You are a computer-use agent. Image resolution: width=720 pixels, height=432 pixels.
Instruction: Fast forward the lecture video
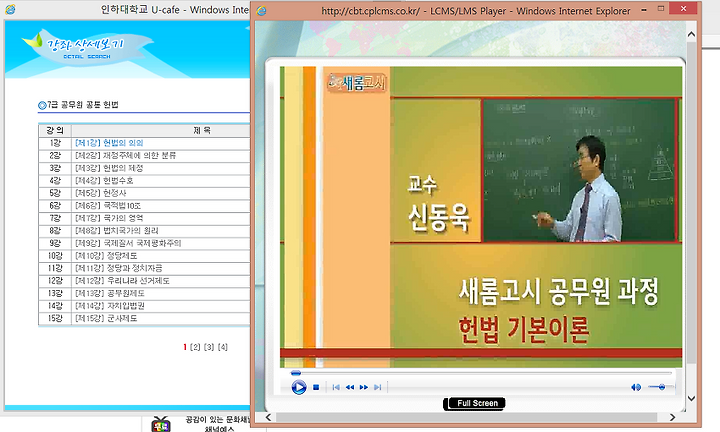[364, 387]
